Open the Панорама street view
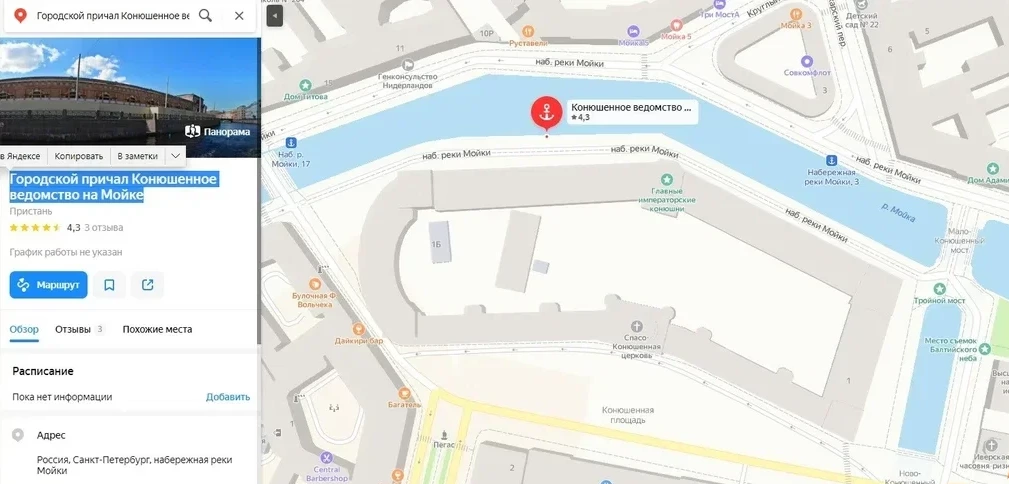This screenshot has height=484, width=1009. pos(218,131)
